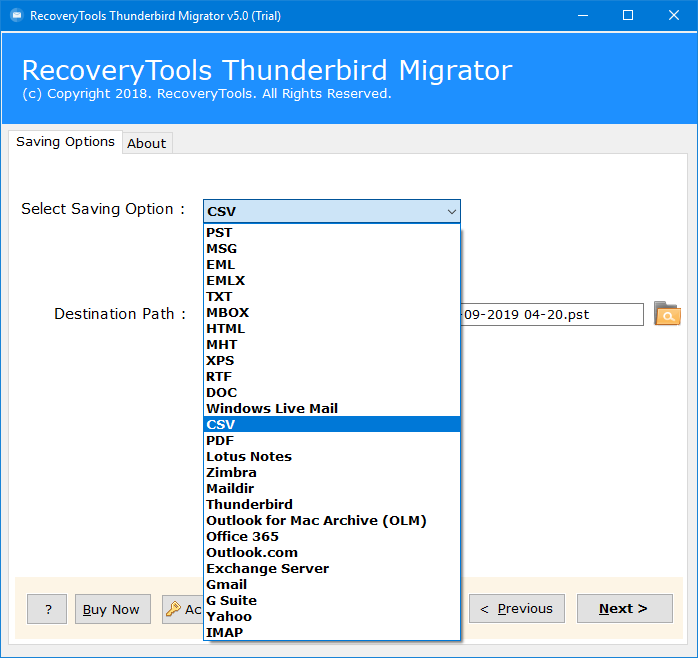
Task: Click the Buy Now button
Action: point(113,609)
